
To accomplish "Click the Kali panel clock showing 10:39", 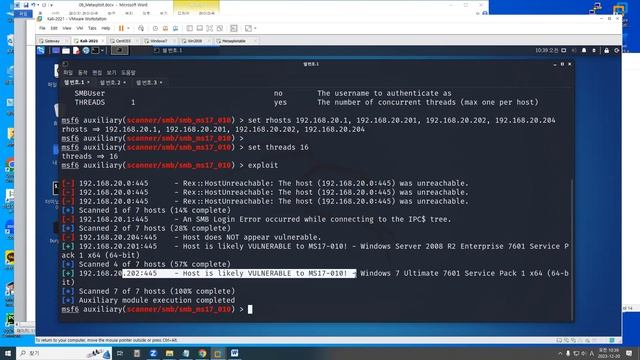I will click(547, 51).
